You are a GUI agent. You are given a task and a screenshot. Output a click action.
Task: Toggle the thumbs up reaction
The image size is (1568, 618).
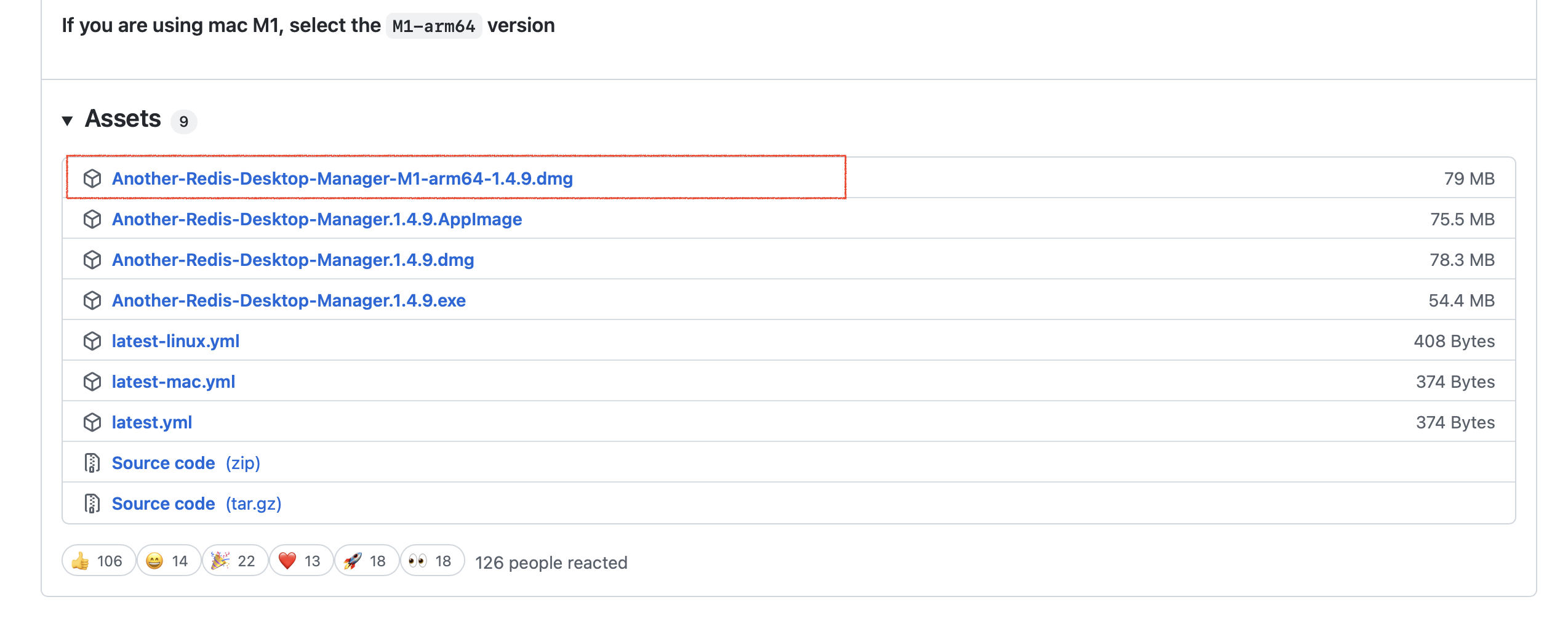click(98, 561)
